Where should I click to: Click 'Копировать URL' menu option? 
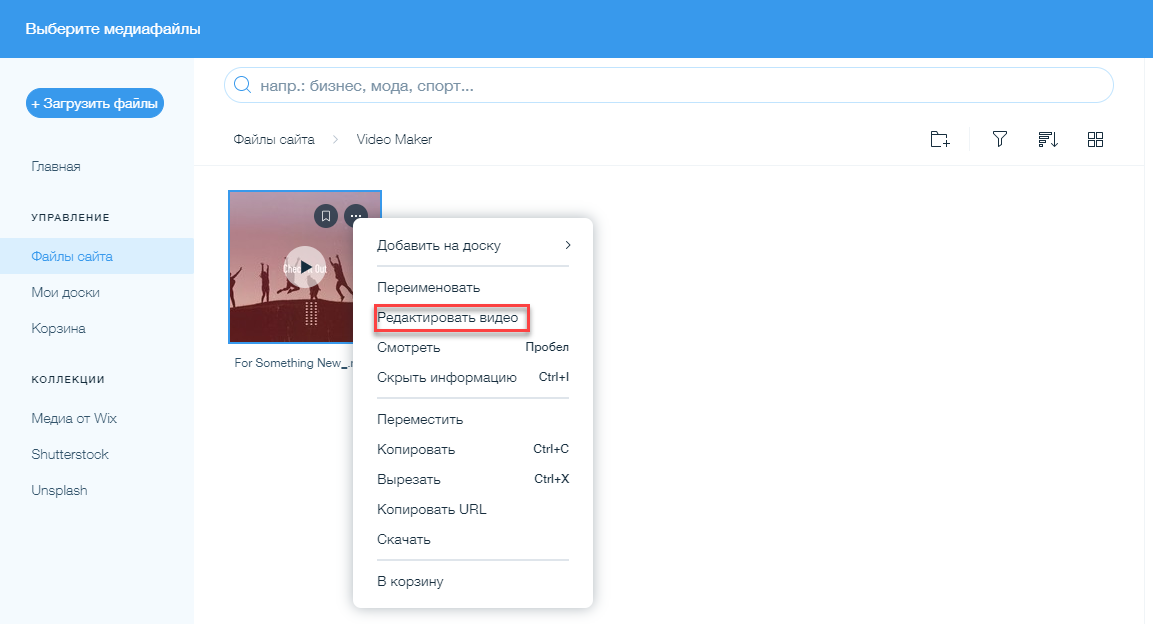[431, 509]
